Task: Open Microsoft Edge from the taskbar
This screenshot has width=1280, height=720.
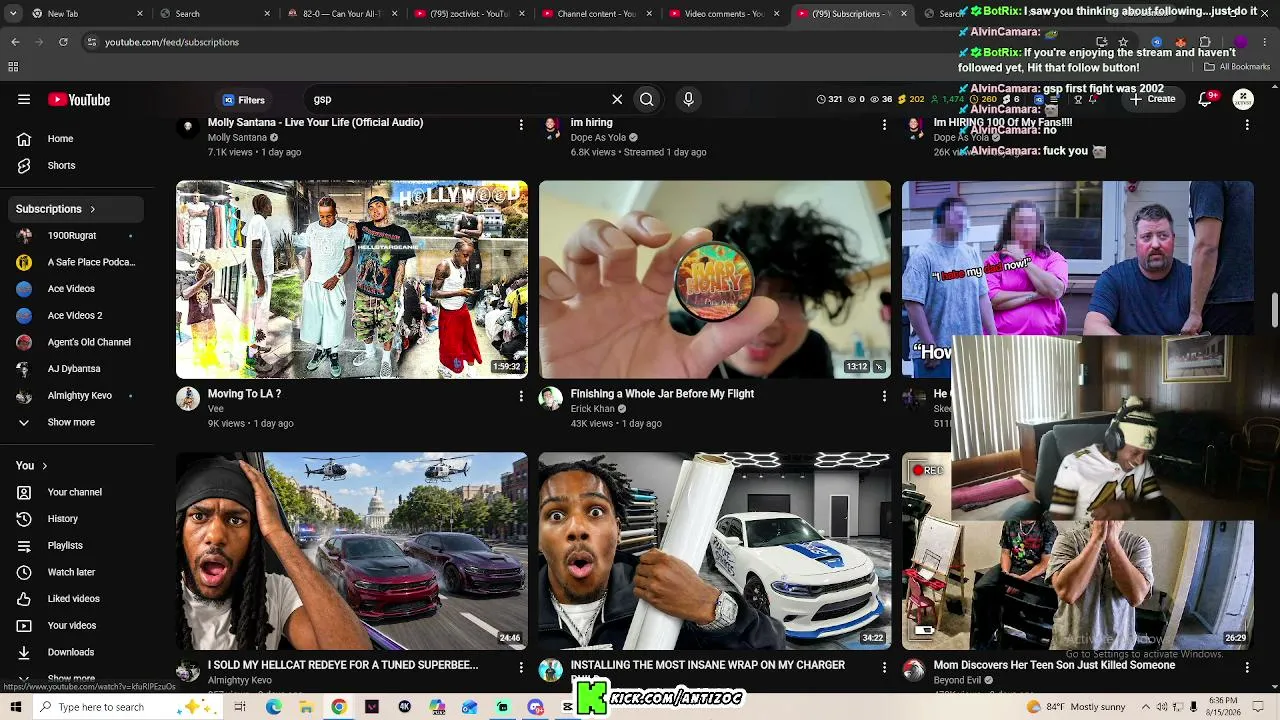Action: (274, 707)
